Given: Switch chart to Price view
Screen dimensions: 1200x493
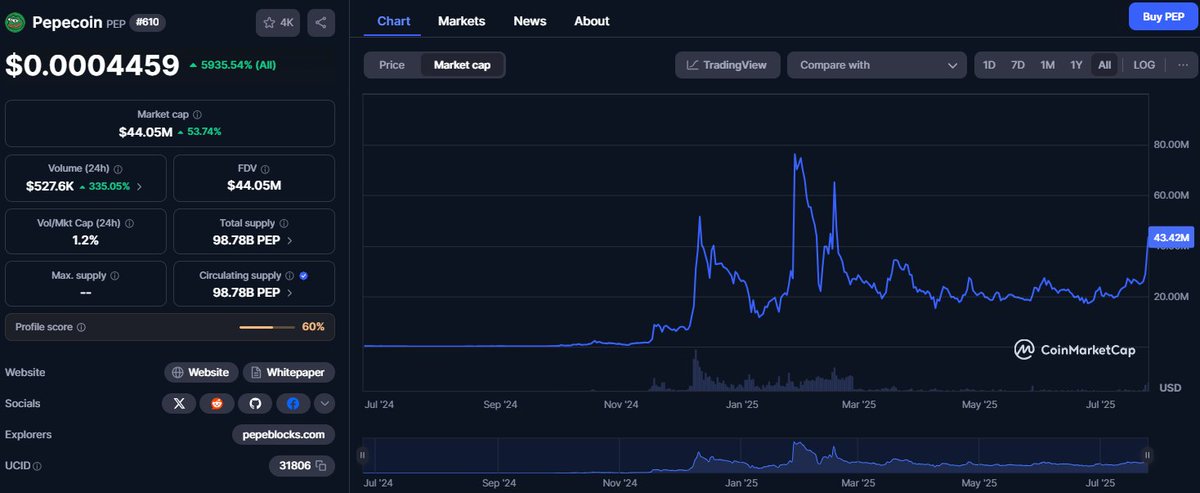Looking at the screenshot, I should click(x=392, y=65).
